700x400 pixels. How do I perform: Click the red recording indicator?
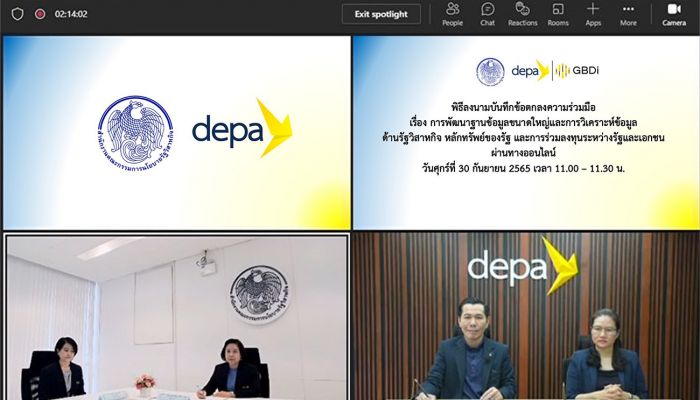click(40, 14)
